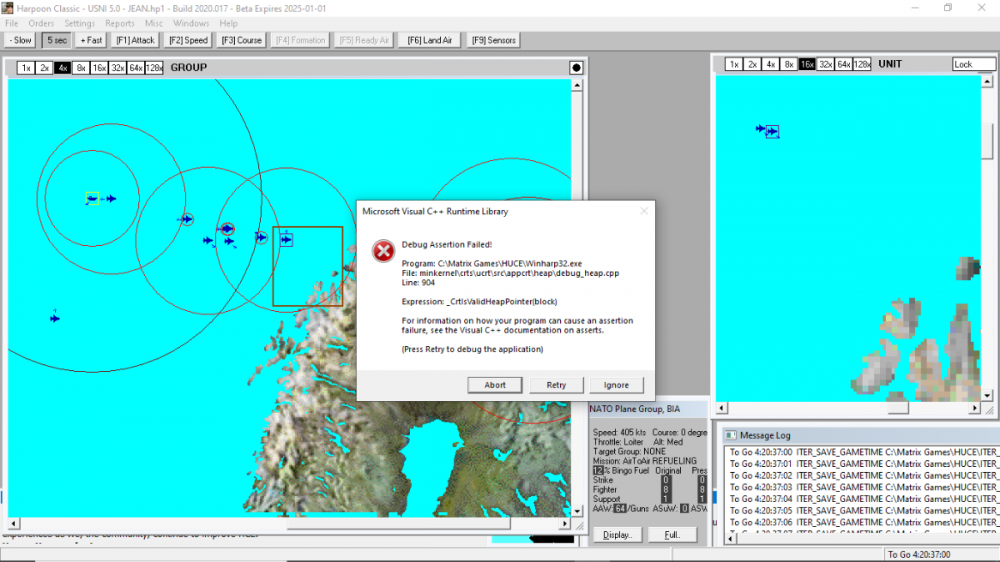Click the NATO Plane Group, BIA title
Screen dimensions: 1000x562
click(x=635, y=409)
